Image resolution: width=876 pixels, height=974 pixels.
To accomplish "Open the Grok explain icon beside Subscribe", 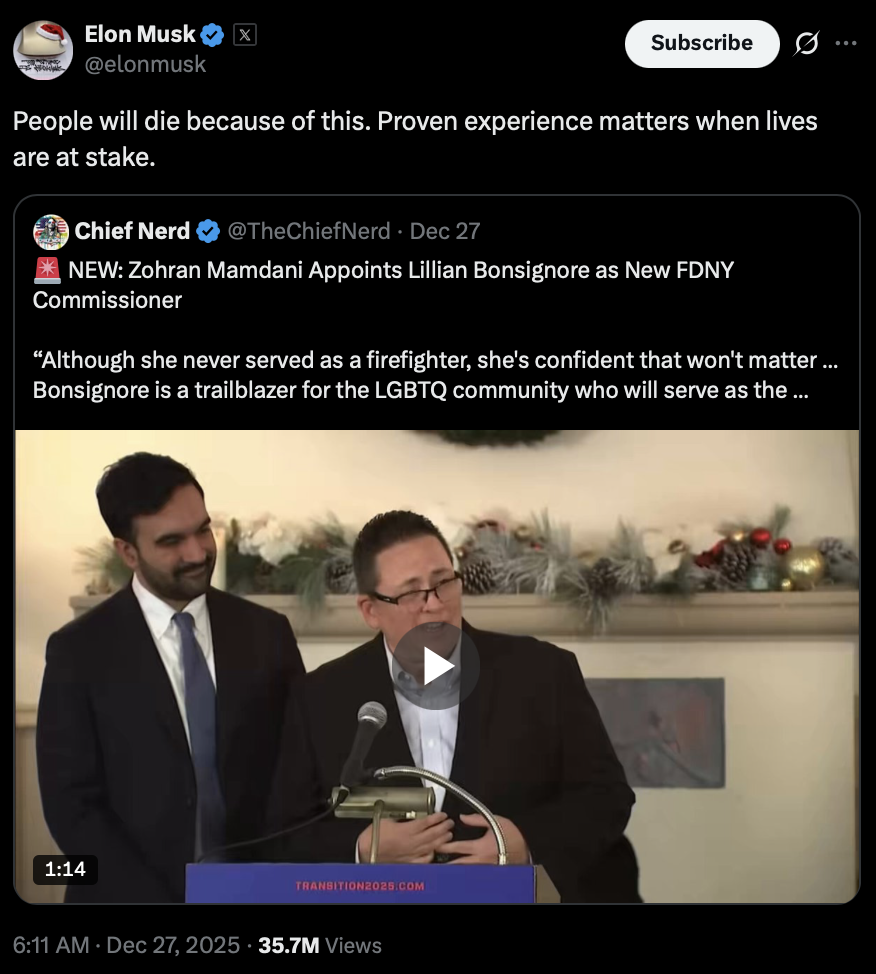I will 806,43.
